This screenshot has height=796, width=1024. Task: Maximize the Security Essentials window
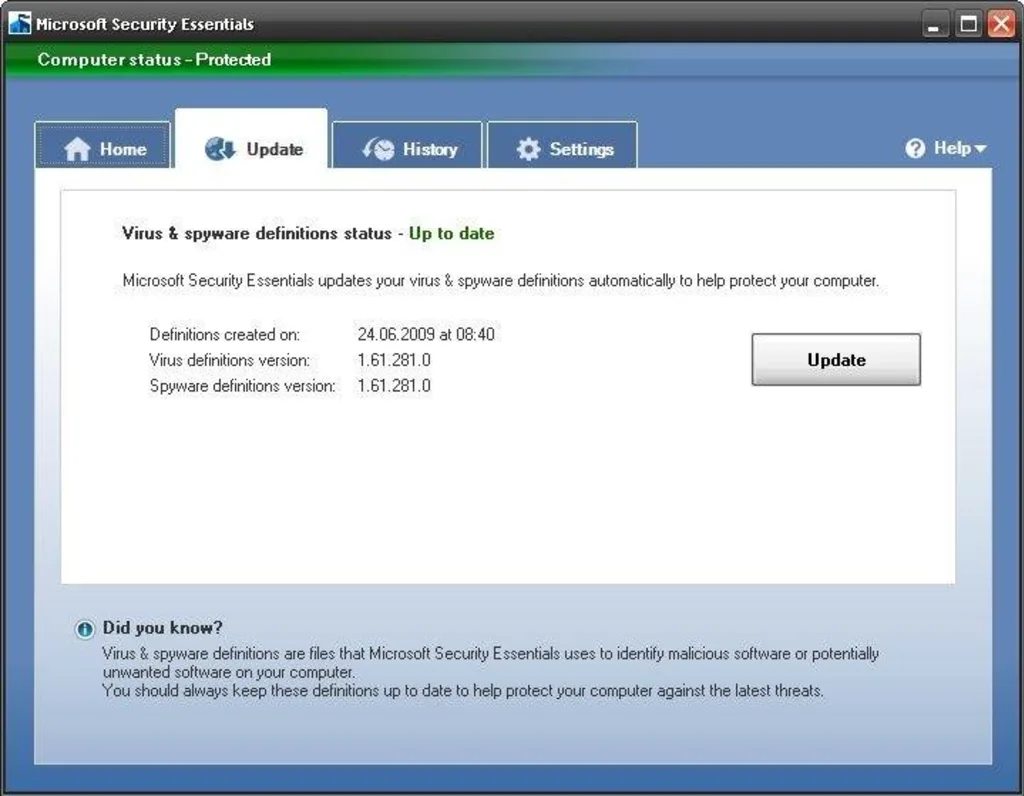pyautogui.click(x=968, y=25)
